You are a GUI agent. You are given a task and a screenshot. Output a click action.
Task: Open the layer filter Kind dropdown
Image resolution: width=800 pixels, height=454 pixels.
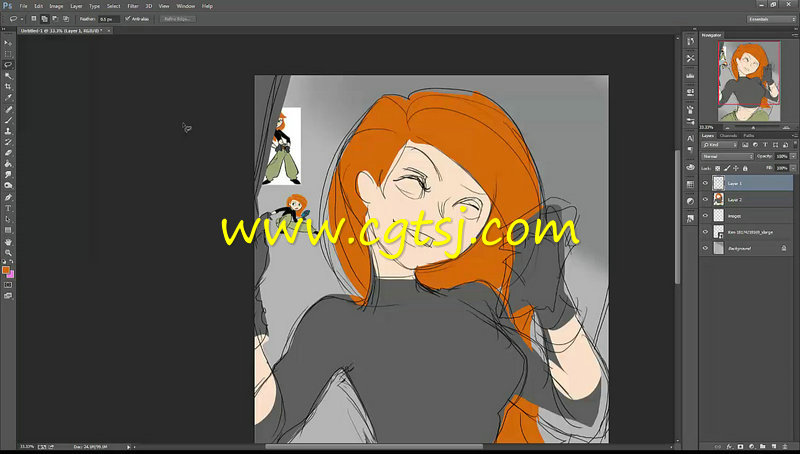(720, 145)
